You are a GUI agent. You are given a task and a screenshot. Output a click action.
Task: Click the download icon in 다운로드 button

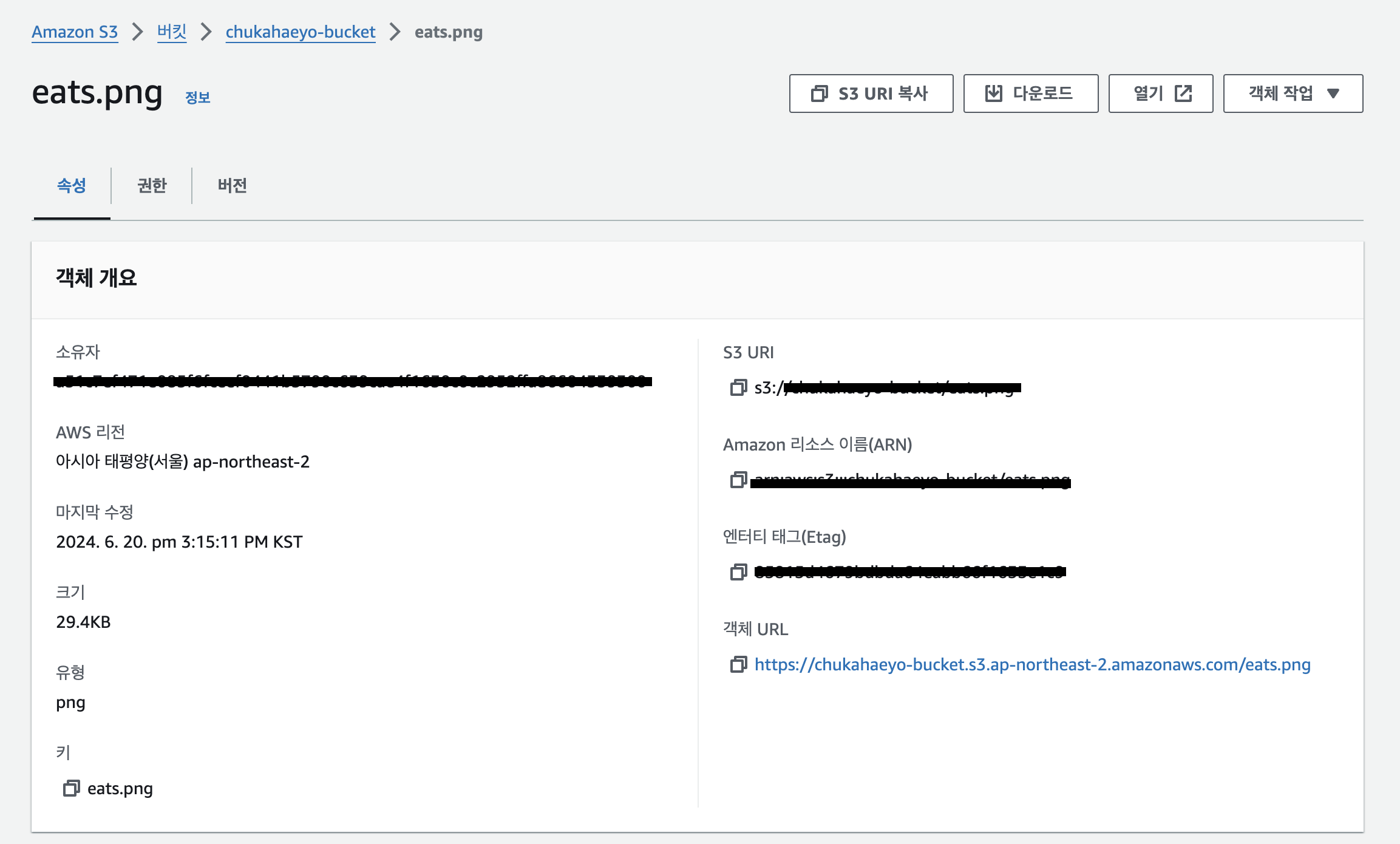(x=994, y=94)
